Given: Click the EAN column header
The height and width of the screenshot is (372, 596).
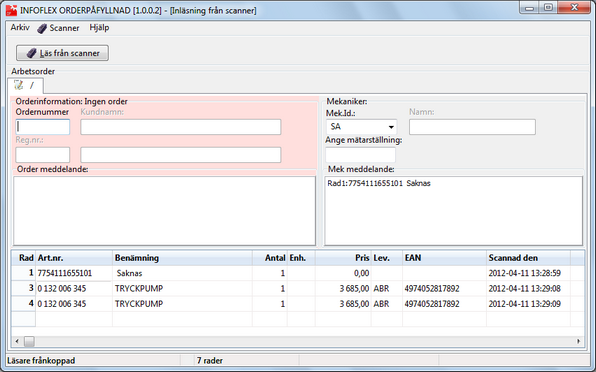Looking at the screenshot, I should [444, 258].
